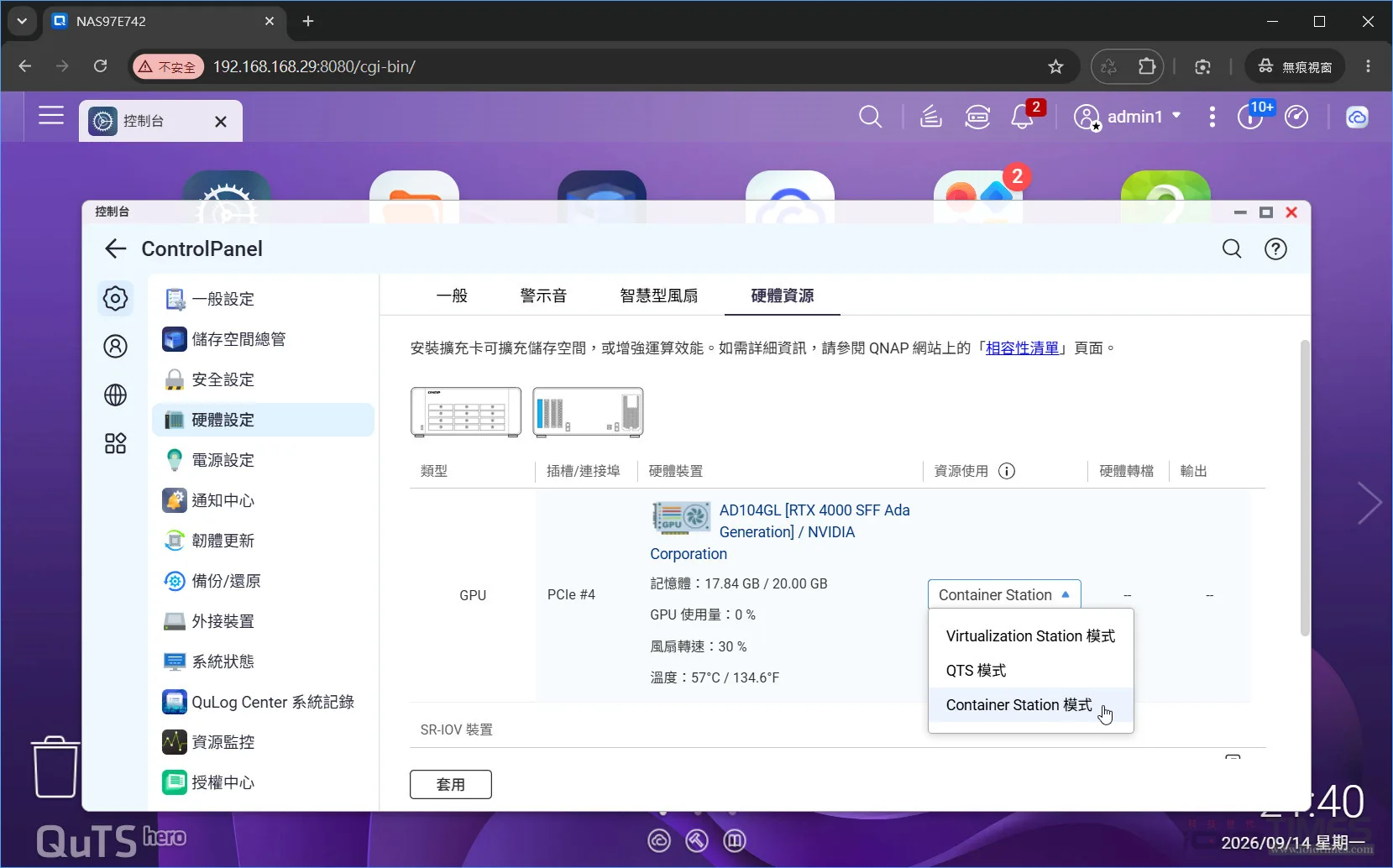Viewport: 1393px width, 868px height.
Task: Select the network globe icon in left rail
Action: click(x=115, y=395)
